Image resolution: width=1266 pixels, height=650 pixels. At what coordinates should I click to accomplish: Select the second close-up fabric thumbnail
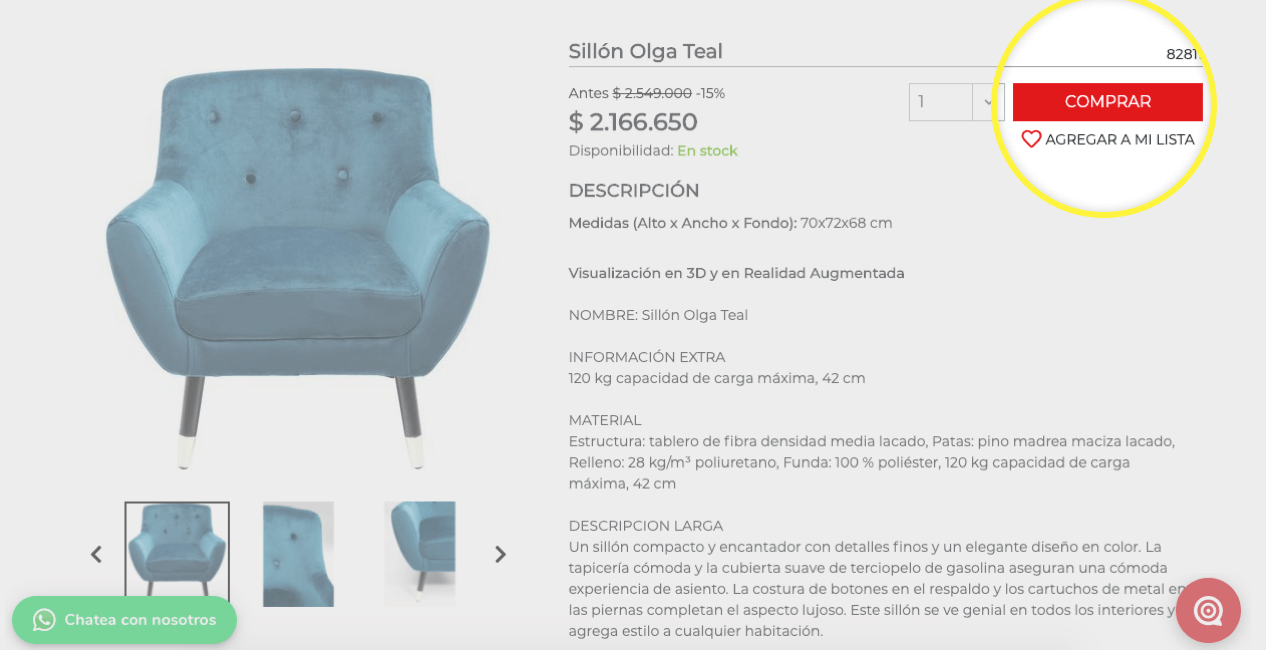point(298,553)
